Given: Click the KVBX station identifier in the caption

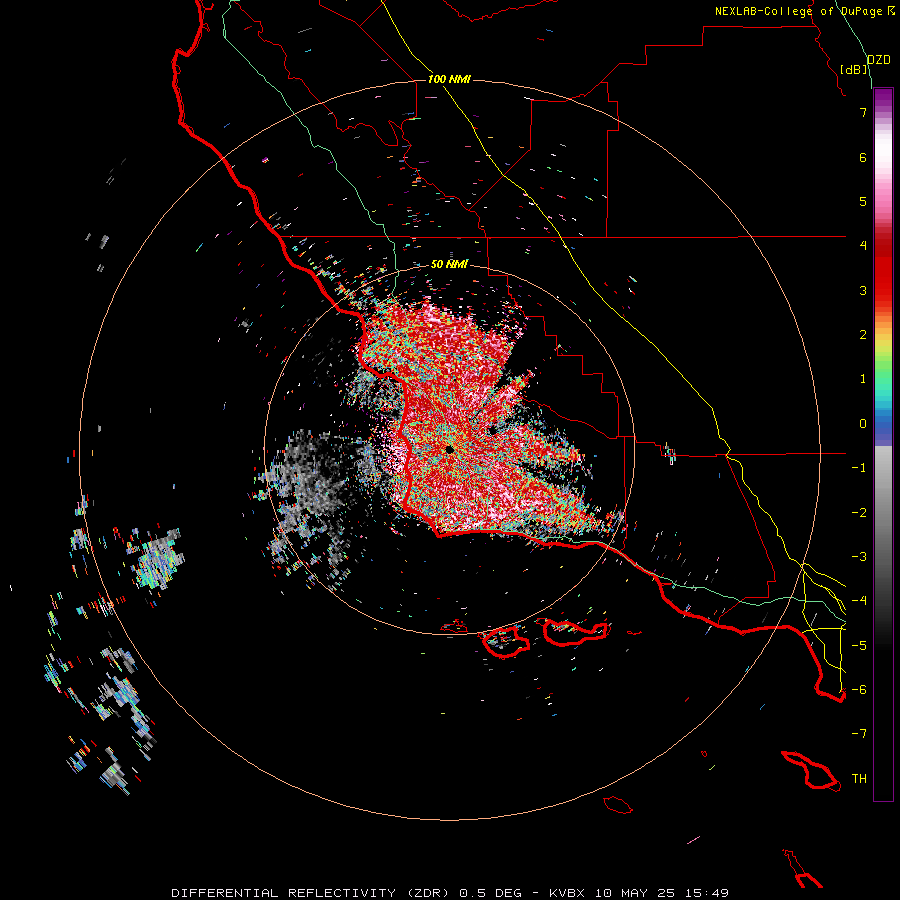Looking at the screenshot, I should [567, 893].
